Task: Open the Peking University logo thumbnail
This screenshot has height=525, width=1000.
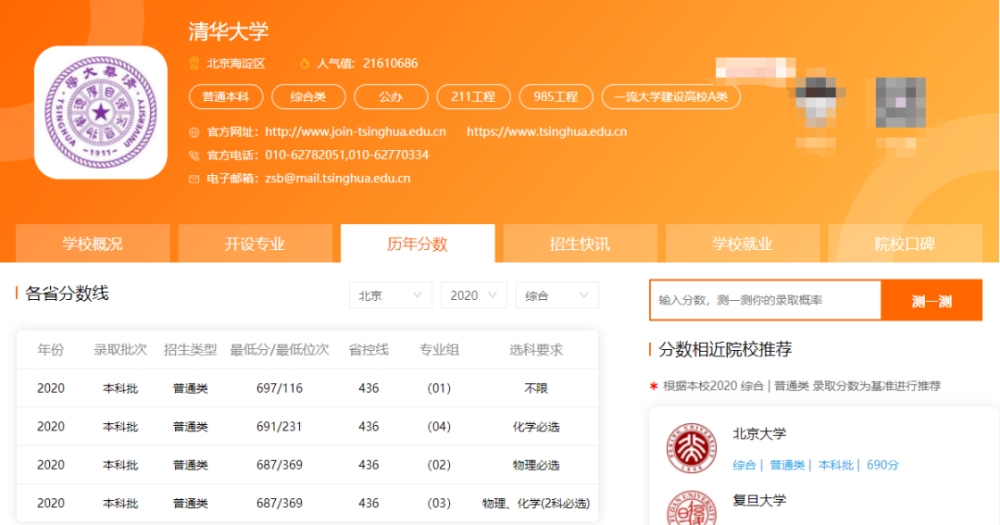Action: click(691, 448)
